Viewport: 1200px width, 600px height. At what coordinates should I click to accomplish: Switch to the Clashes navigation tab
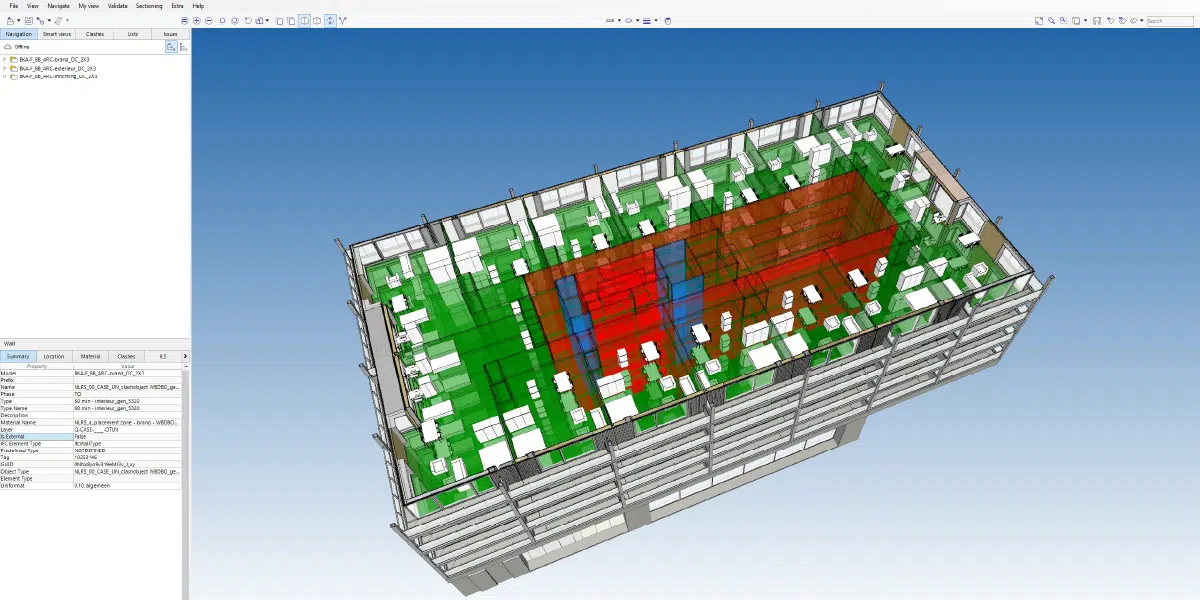coord(95,33)
